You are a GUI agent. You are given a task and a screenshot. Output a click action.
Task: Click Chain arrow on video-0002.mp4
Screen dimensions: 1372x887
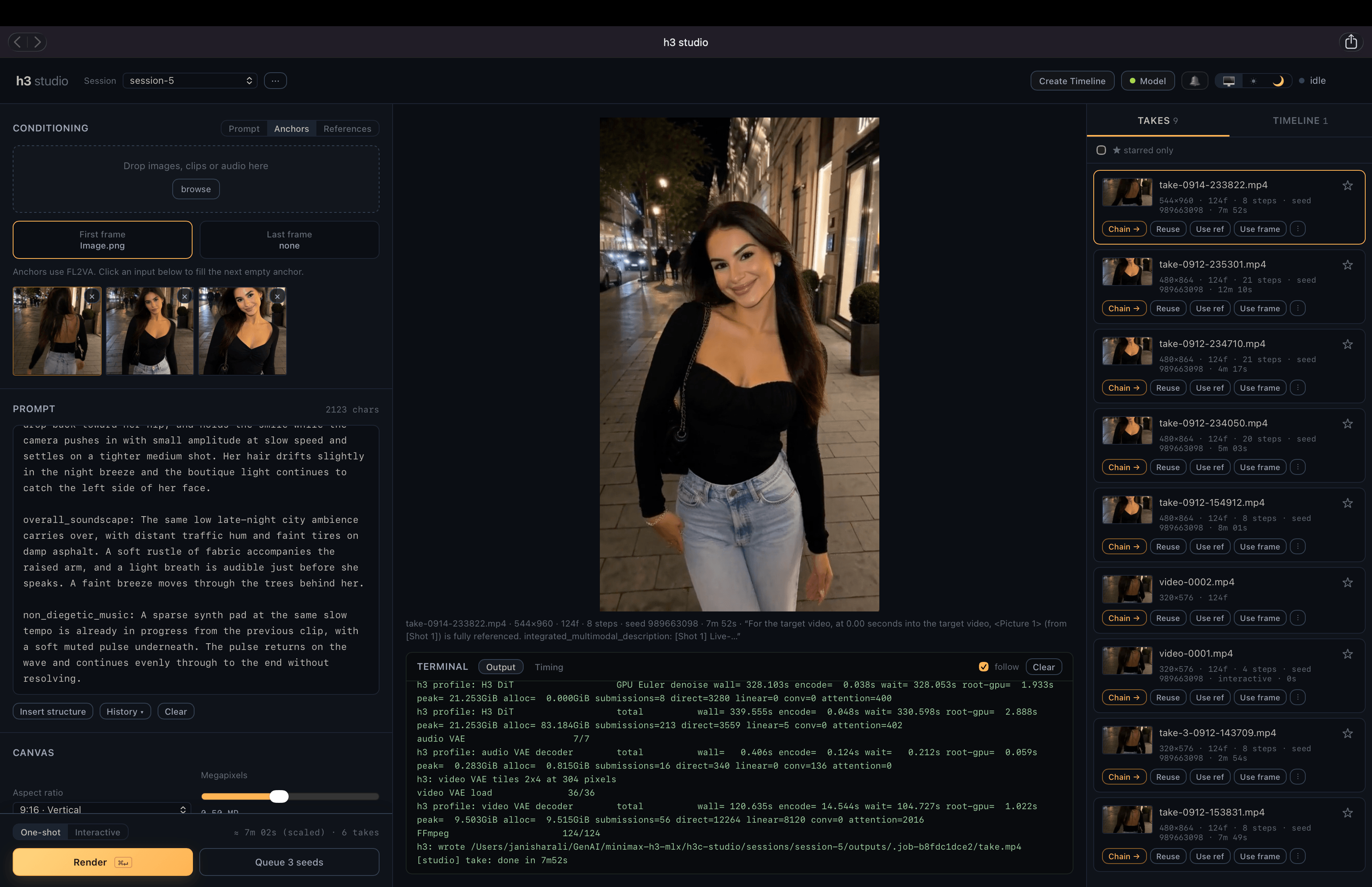tap(1124, 618)
